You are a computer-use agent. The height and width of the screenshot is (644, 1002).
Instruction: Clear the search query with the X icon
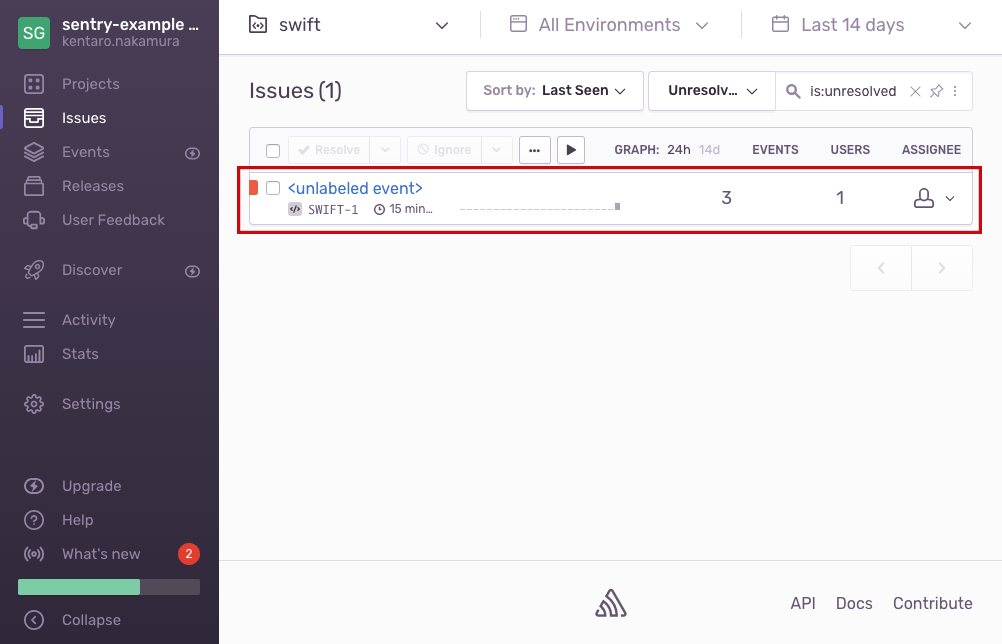click(915, 91)
